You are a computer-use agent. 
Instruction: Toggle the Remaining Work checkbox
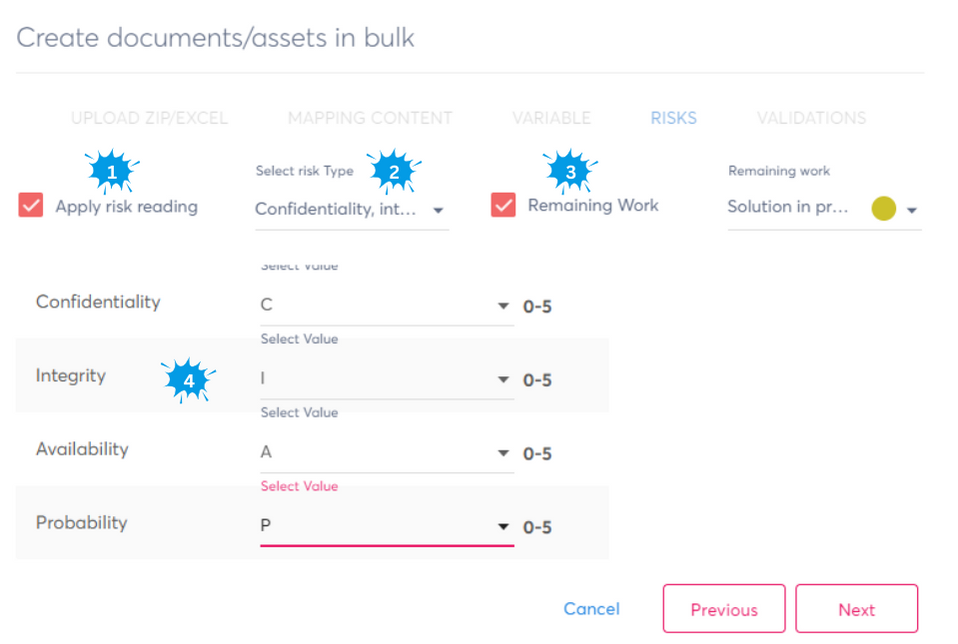coord(503,205)
